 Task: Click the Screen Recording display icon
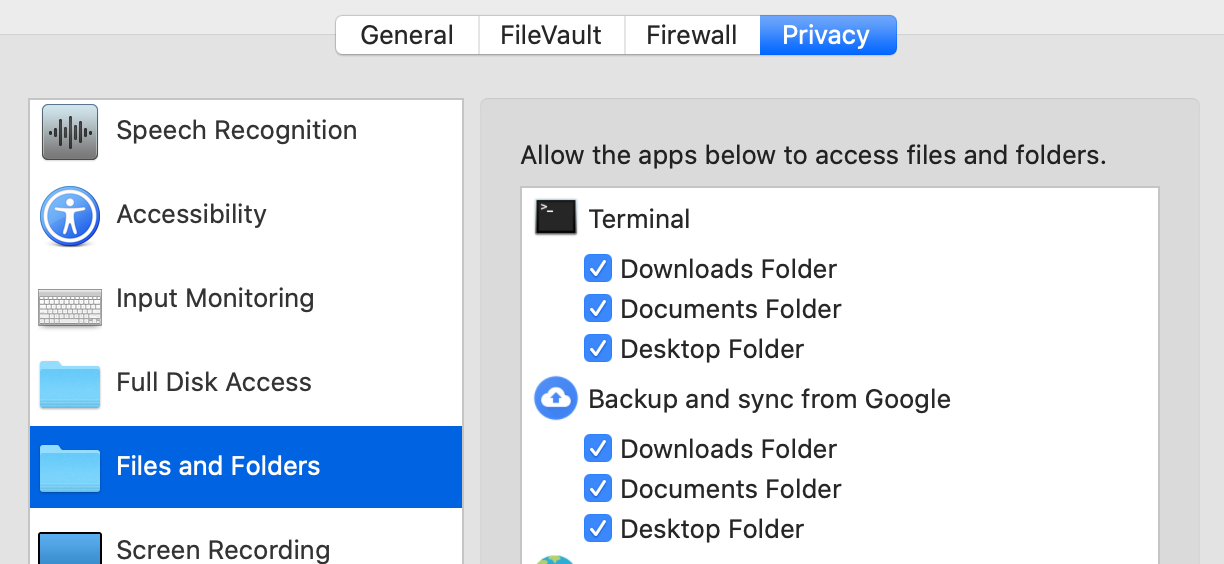tap(70, 548)
